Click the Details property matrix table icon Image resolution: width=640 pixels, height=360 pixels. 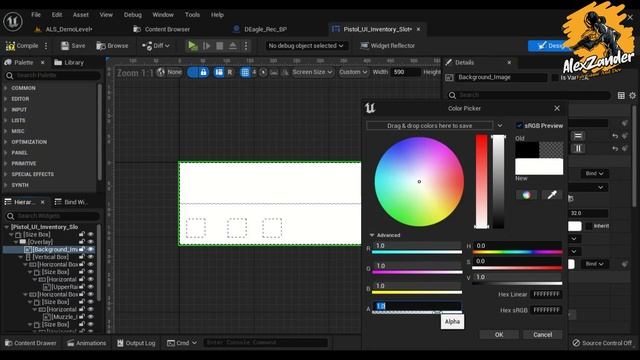tap(621, 96)
